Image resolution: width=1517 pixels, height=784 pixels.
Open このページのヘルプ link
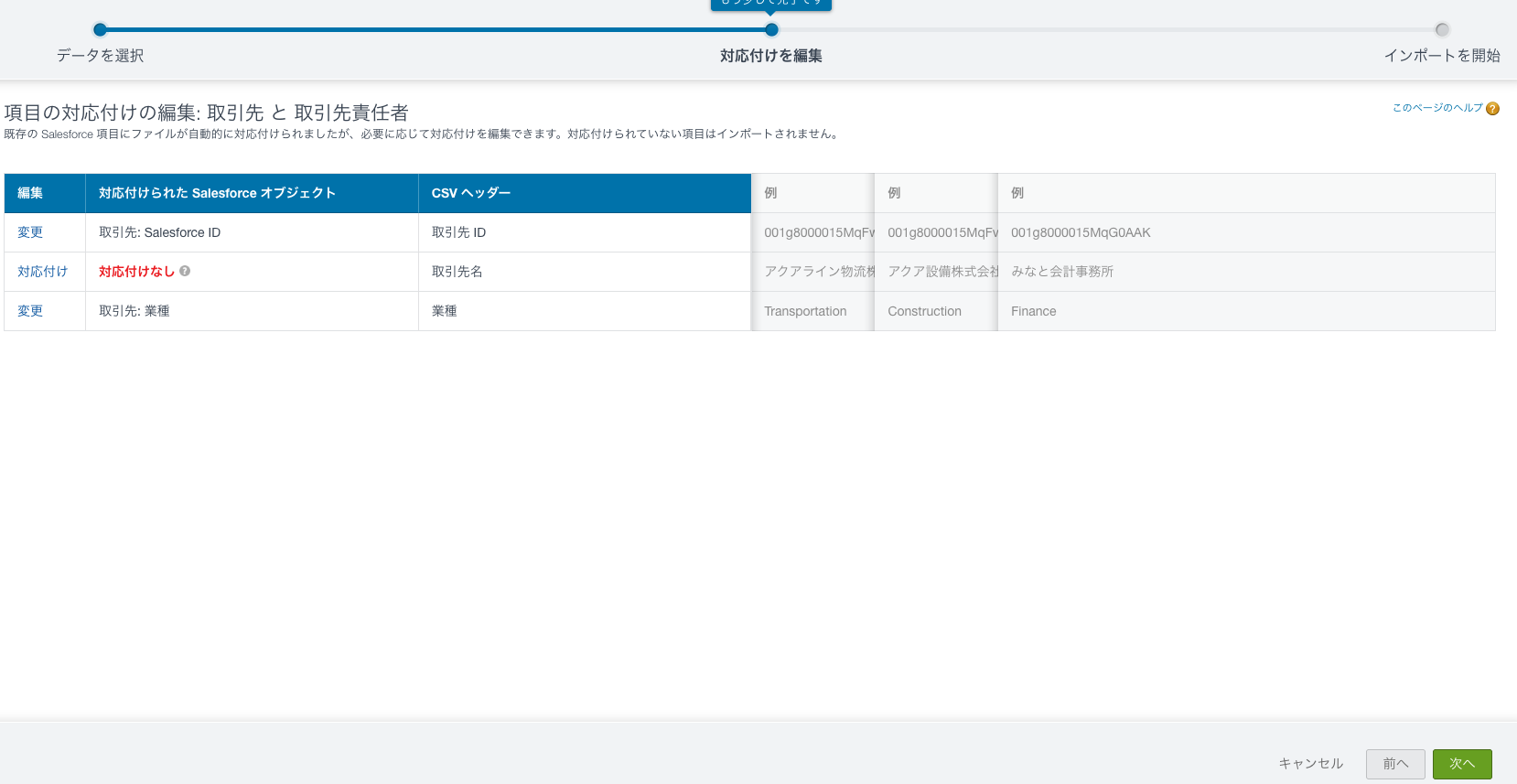coord(1437,108)
